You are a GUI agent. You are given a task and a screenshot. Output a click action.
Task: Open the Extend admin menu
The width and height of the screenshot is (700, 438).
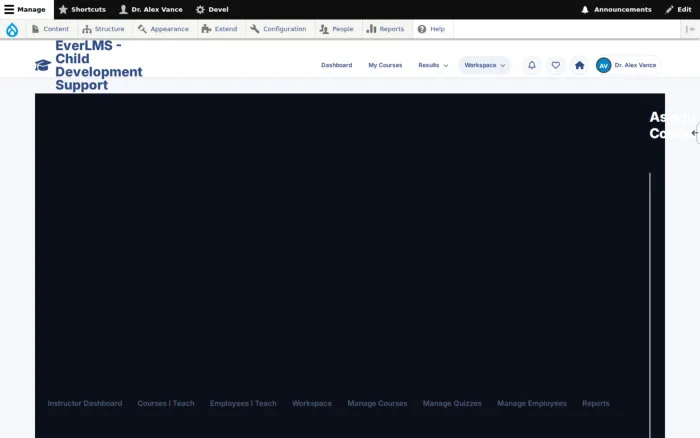(x=219, y=29)
